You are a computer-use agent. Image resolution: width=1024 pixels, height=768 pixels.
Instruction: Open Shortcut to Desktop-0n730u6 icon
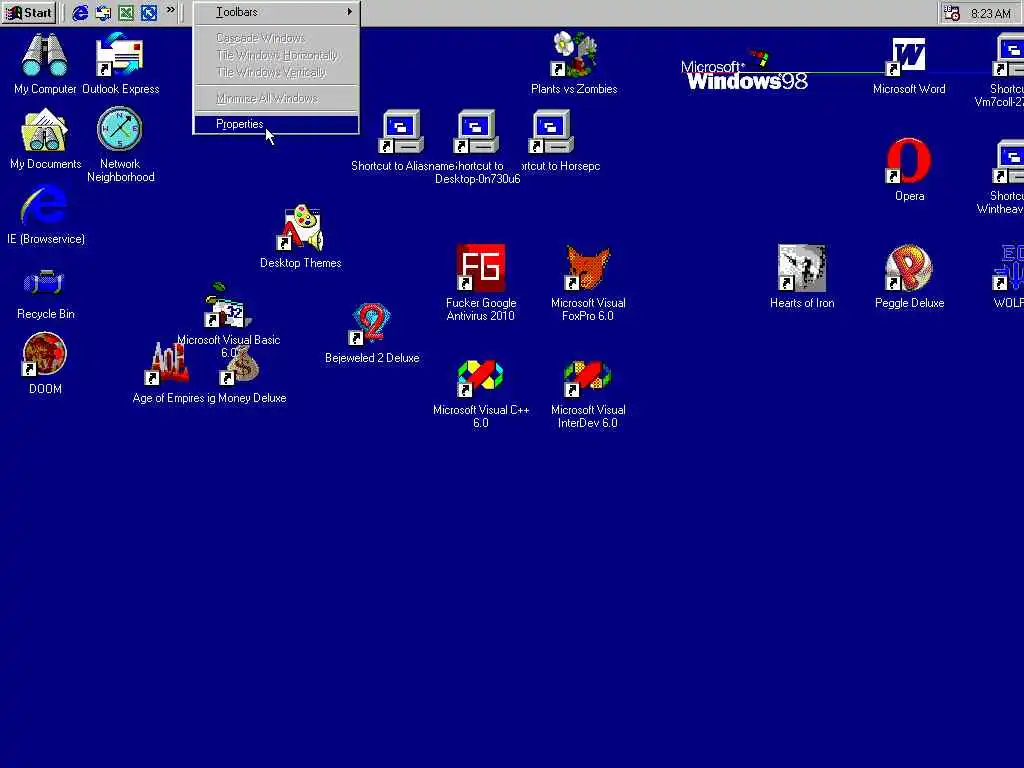coord(477,147)
